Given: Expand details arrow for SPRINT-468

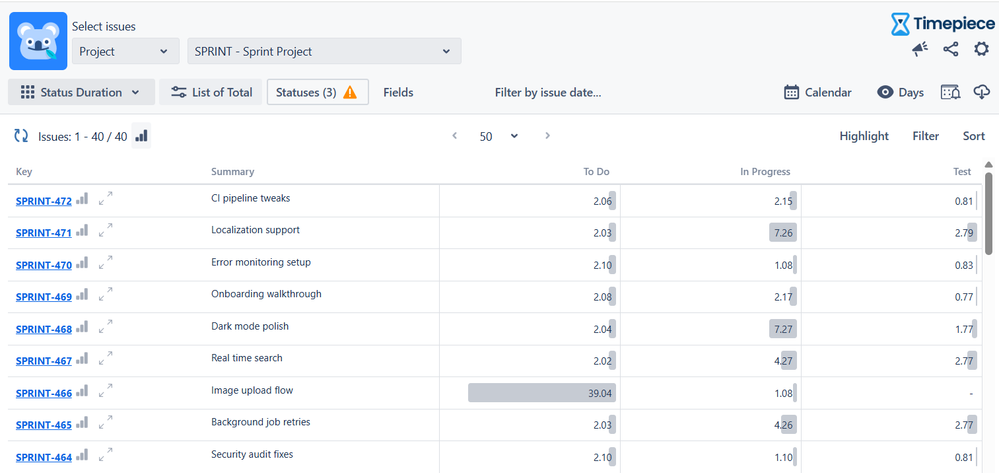Looking at the screenshot, I should [106, 326].
